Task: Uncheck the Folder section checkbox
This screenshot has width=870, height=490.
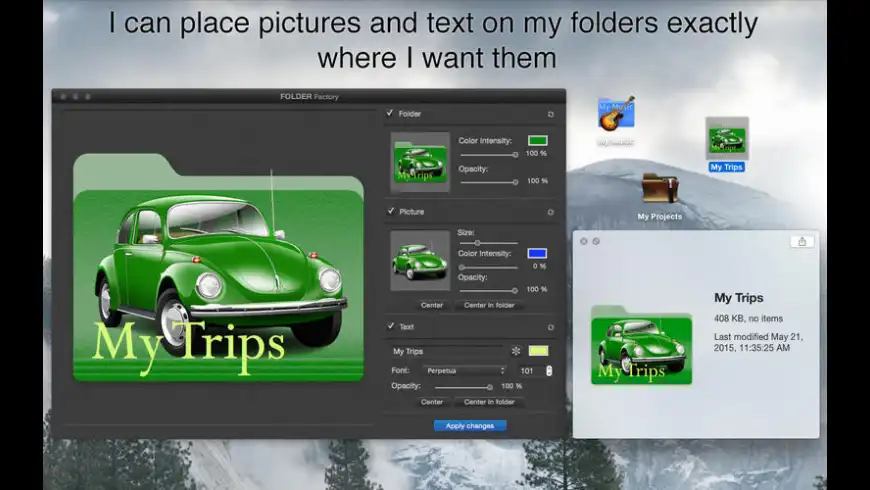Action: [x=390, y=113]
